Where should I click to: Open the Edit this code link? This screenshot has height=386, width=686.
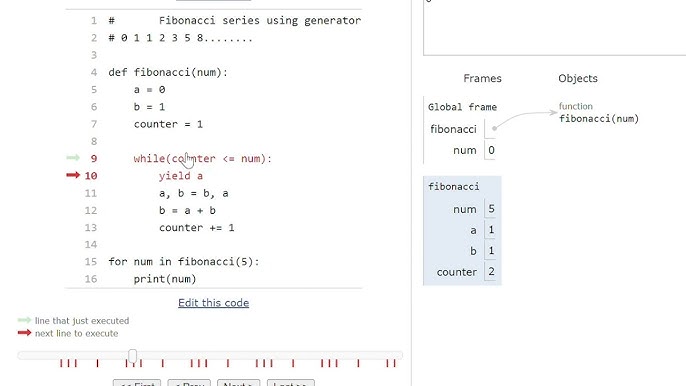[214, 303]
